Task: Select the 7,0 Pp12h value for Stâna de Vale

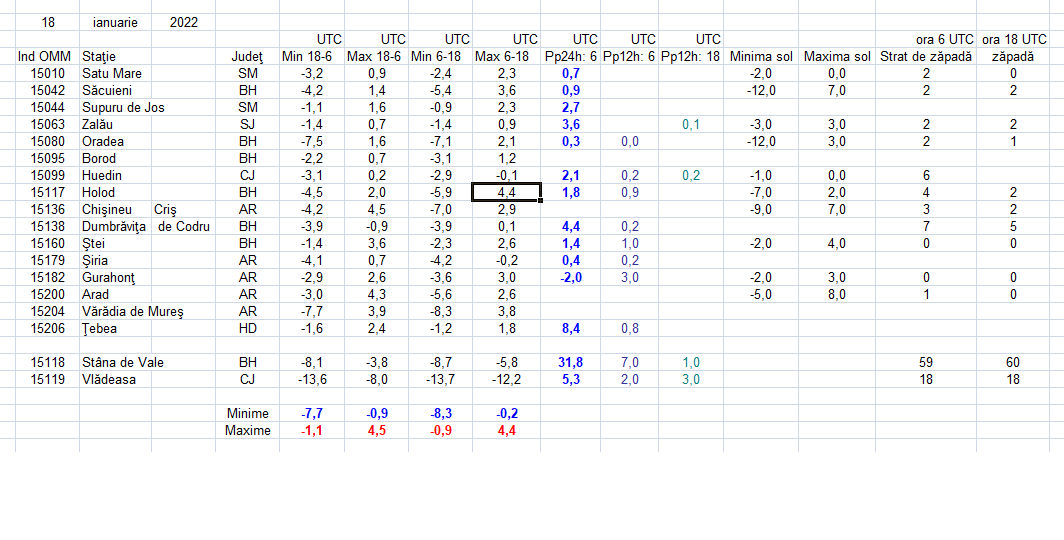Action: (629, 362)
